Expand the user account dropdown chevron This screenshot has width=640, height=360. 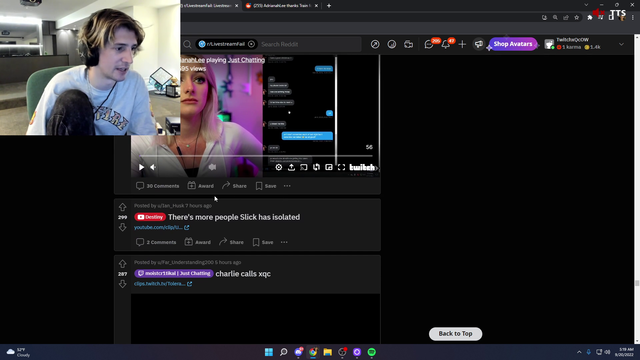[x=621, y=44]
